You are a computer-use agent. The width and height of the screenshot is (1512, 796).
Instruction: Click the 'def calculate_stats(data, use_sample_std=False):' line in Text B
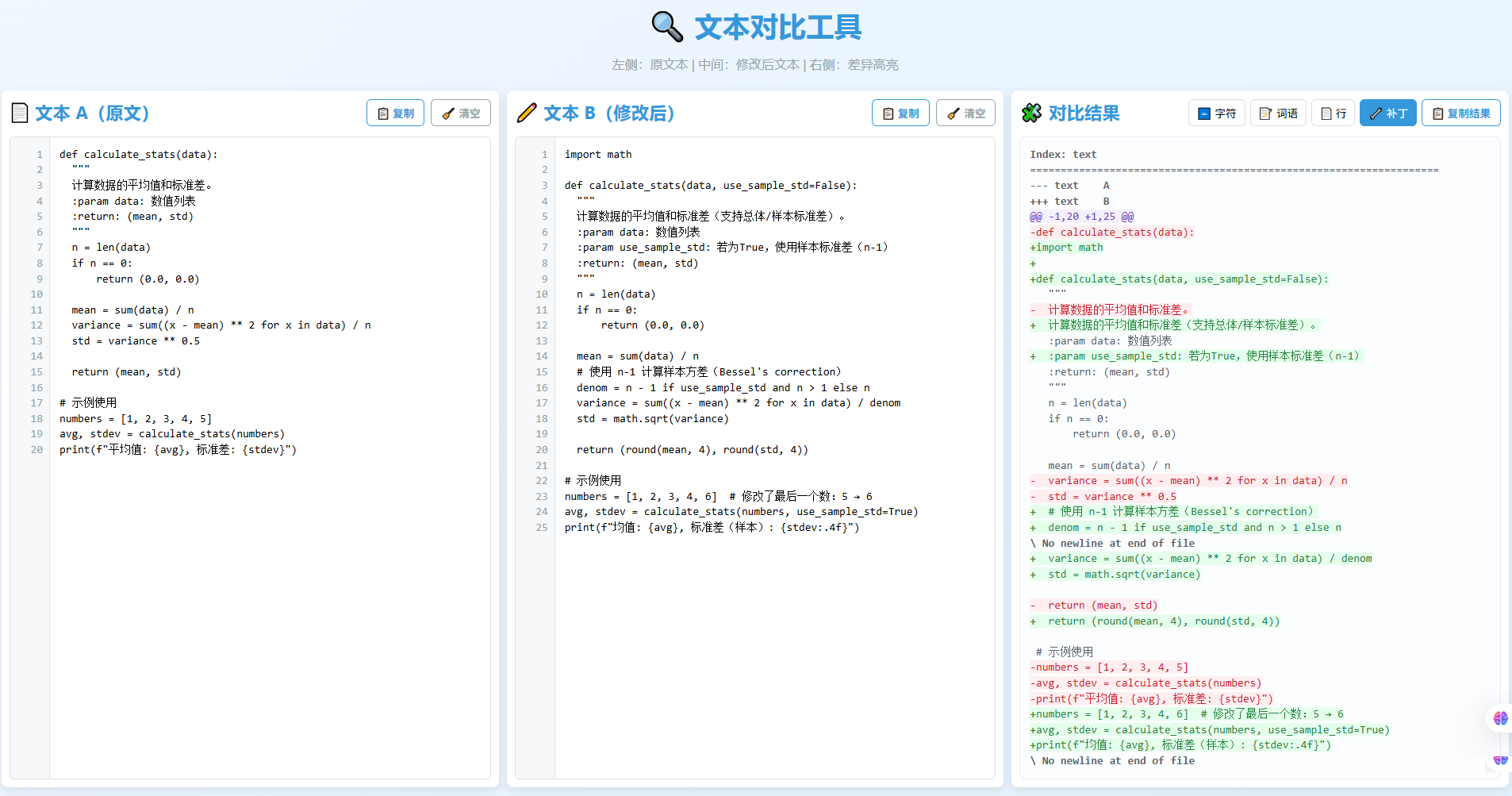click(711, 186)
